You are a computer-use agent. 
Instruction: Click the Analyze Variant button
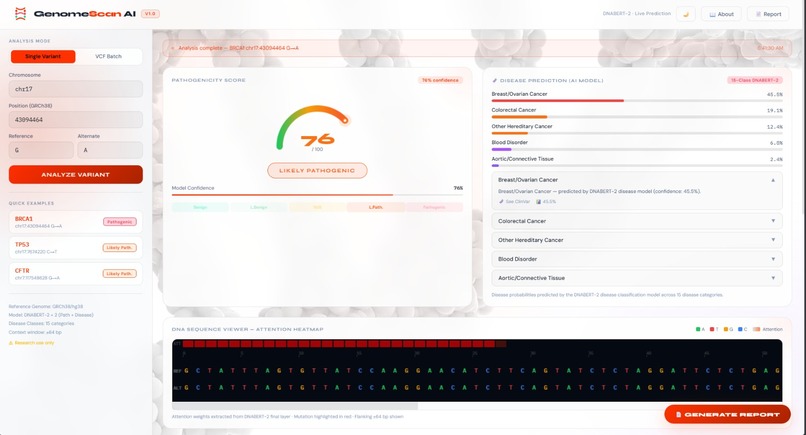click(76, 174)
